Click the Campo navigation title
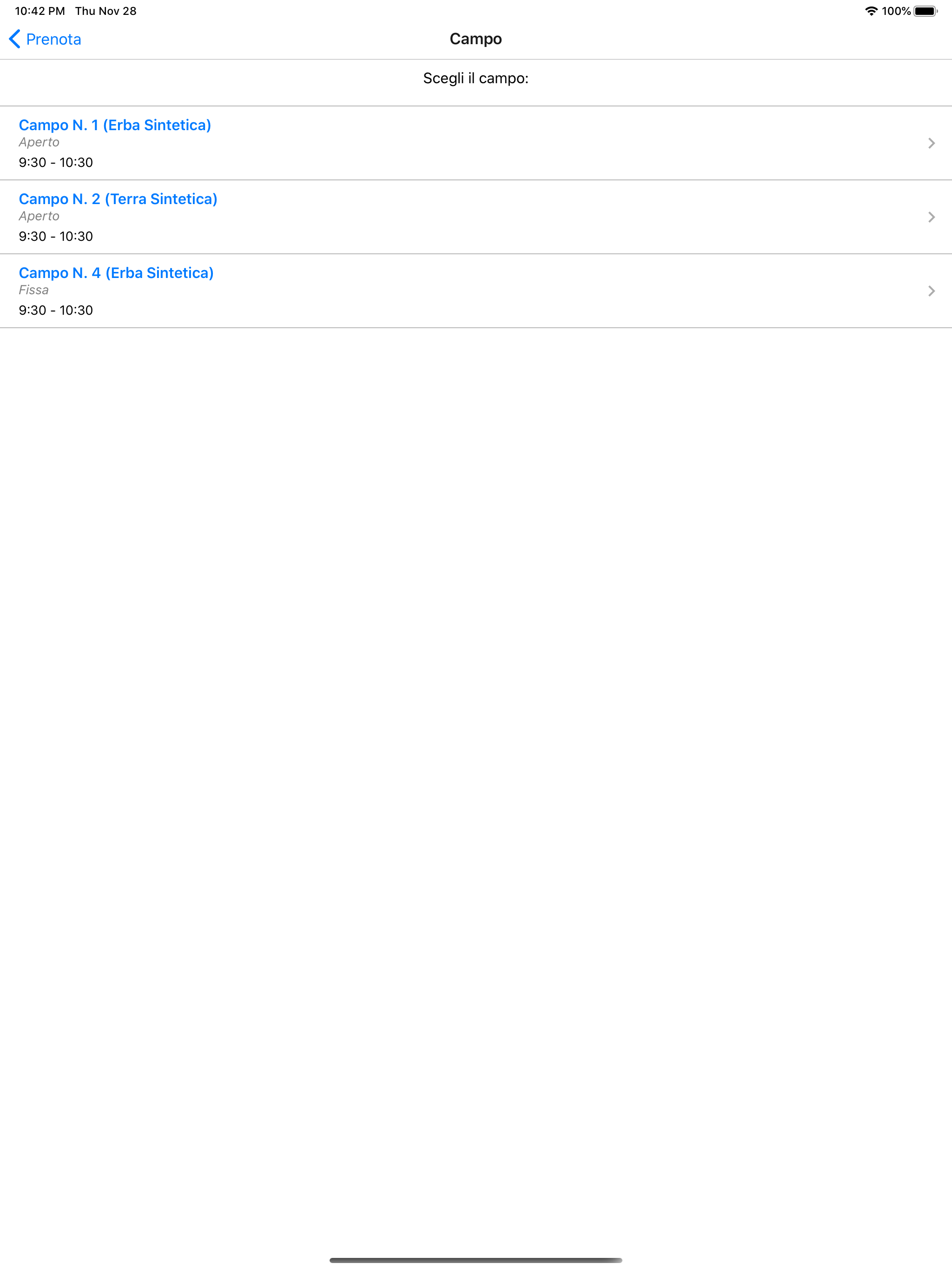 pyautogui.click(x=476, y=39)
